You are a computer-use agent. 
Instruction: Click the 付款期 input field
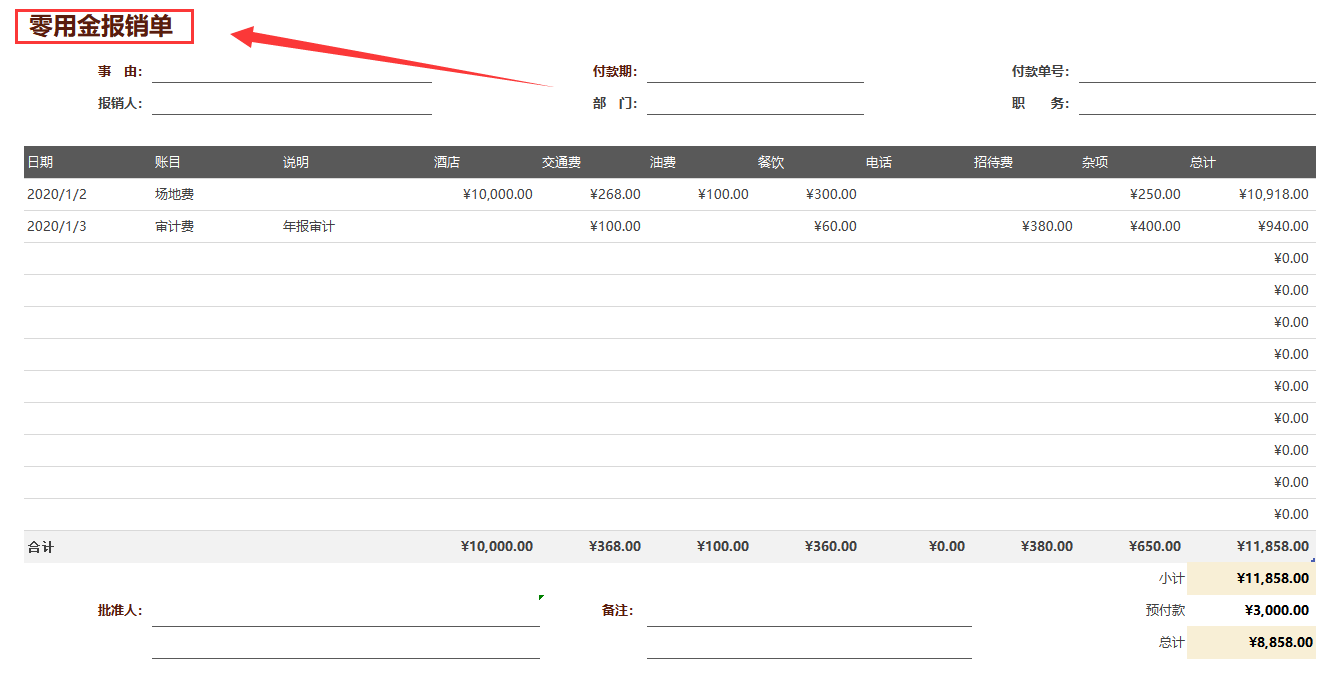755,71
